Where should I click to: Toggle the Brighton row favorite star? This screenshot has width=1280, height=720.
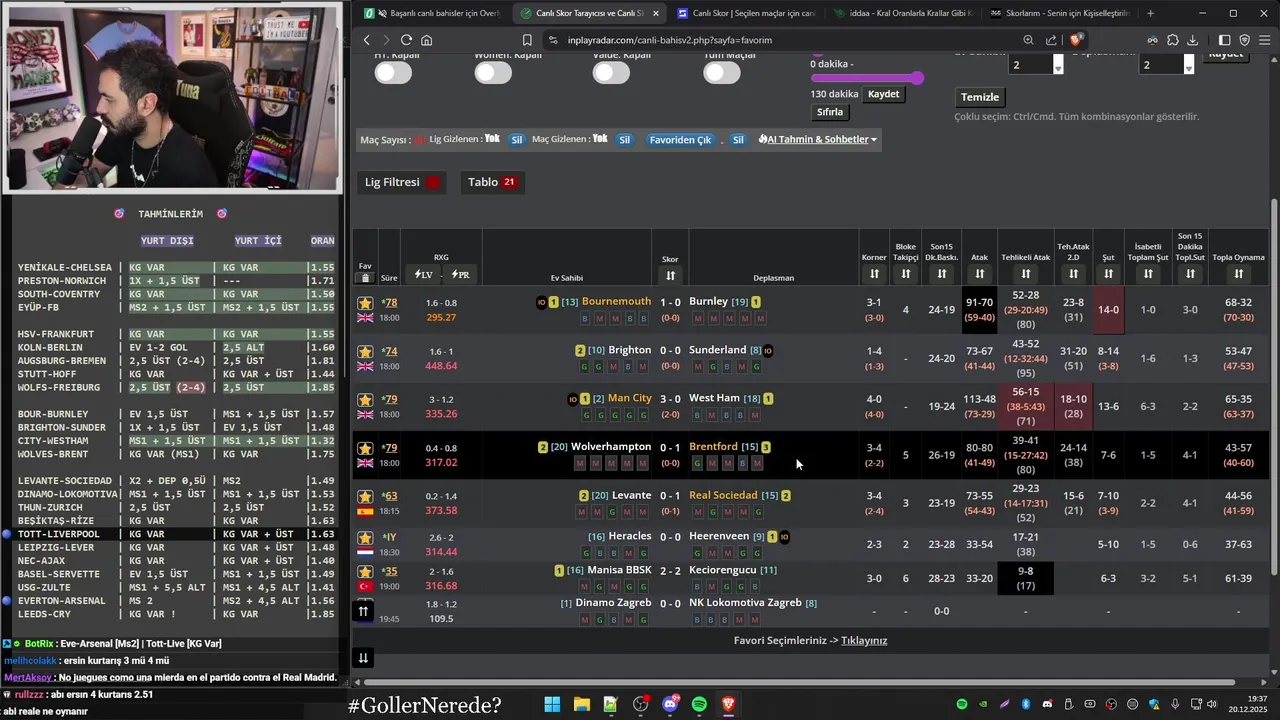click(365, 351)
